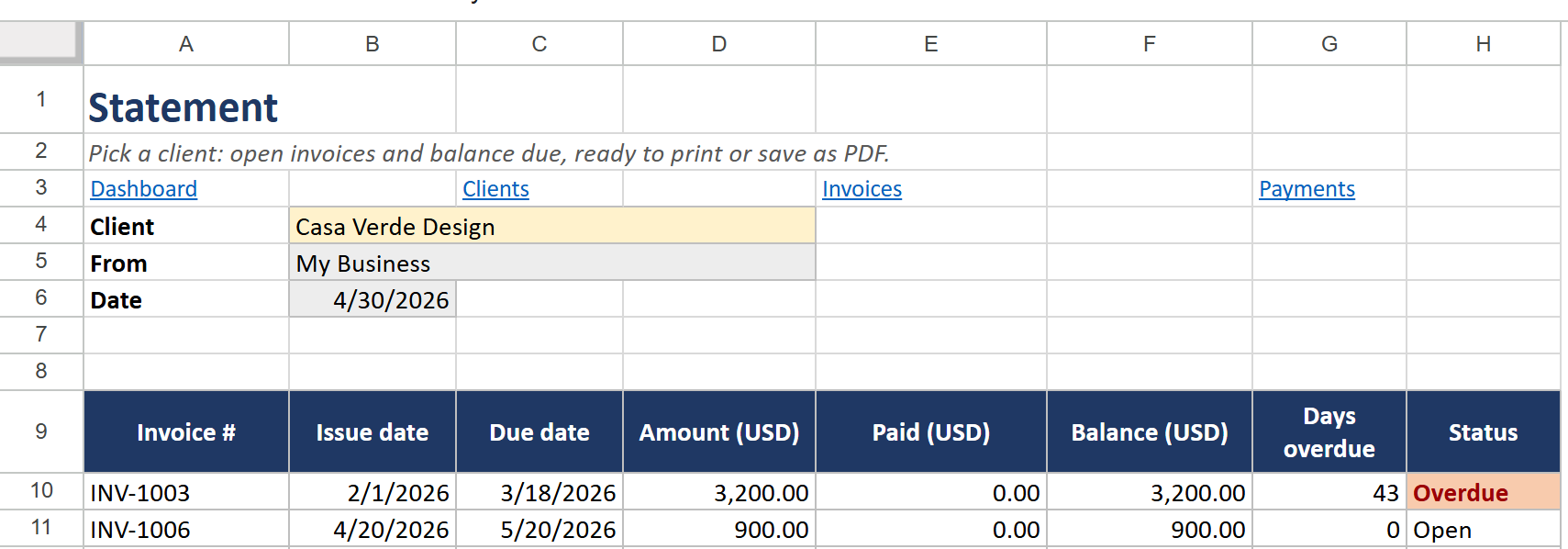Image resolution: width=1568 pixels, height=549 pixels.
Task: Select days overdue value 0
Action: tap(1329, 529)
